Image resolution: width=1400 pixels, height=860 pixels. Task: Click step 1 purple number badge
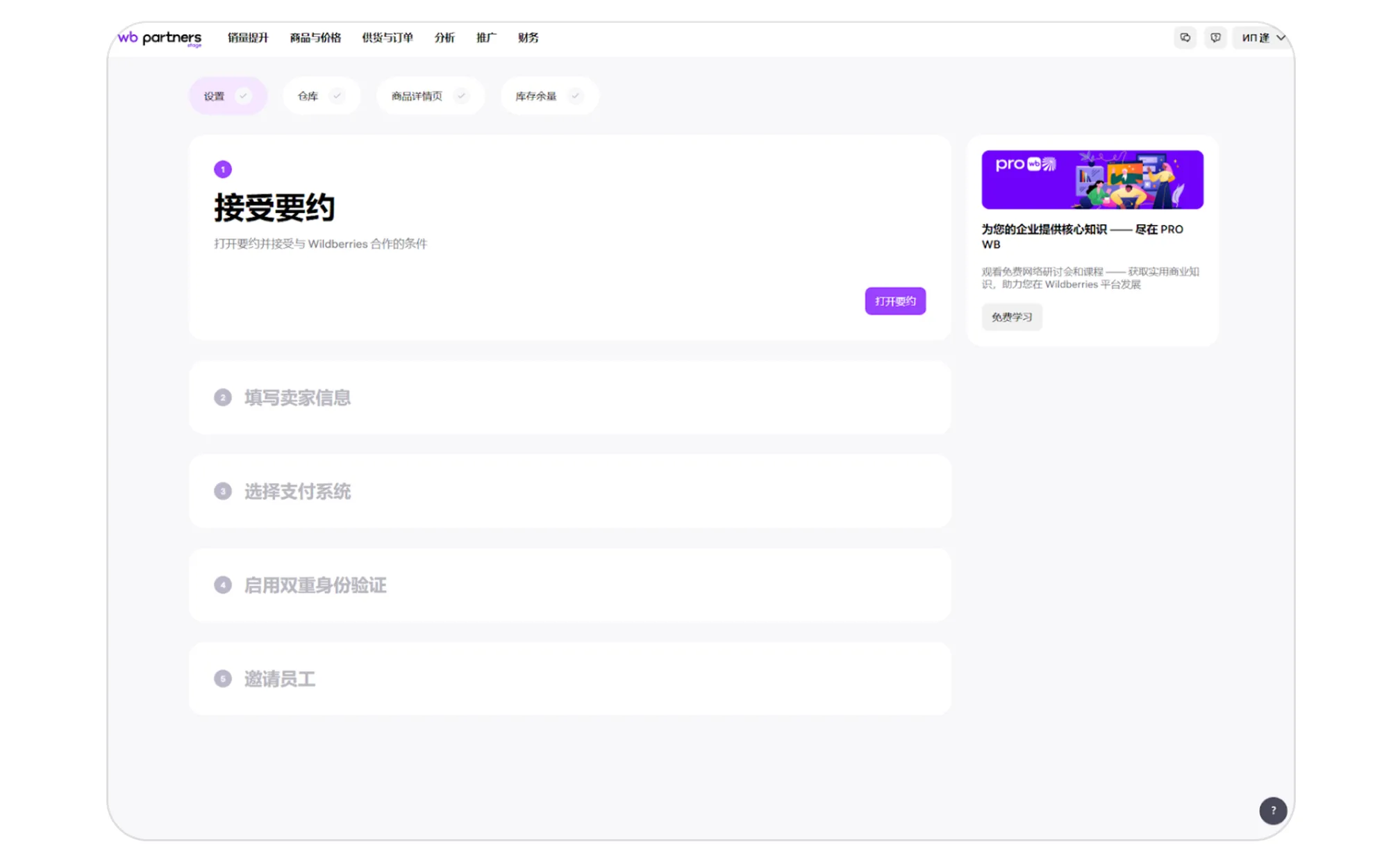222,169
